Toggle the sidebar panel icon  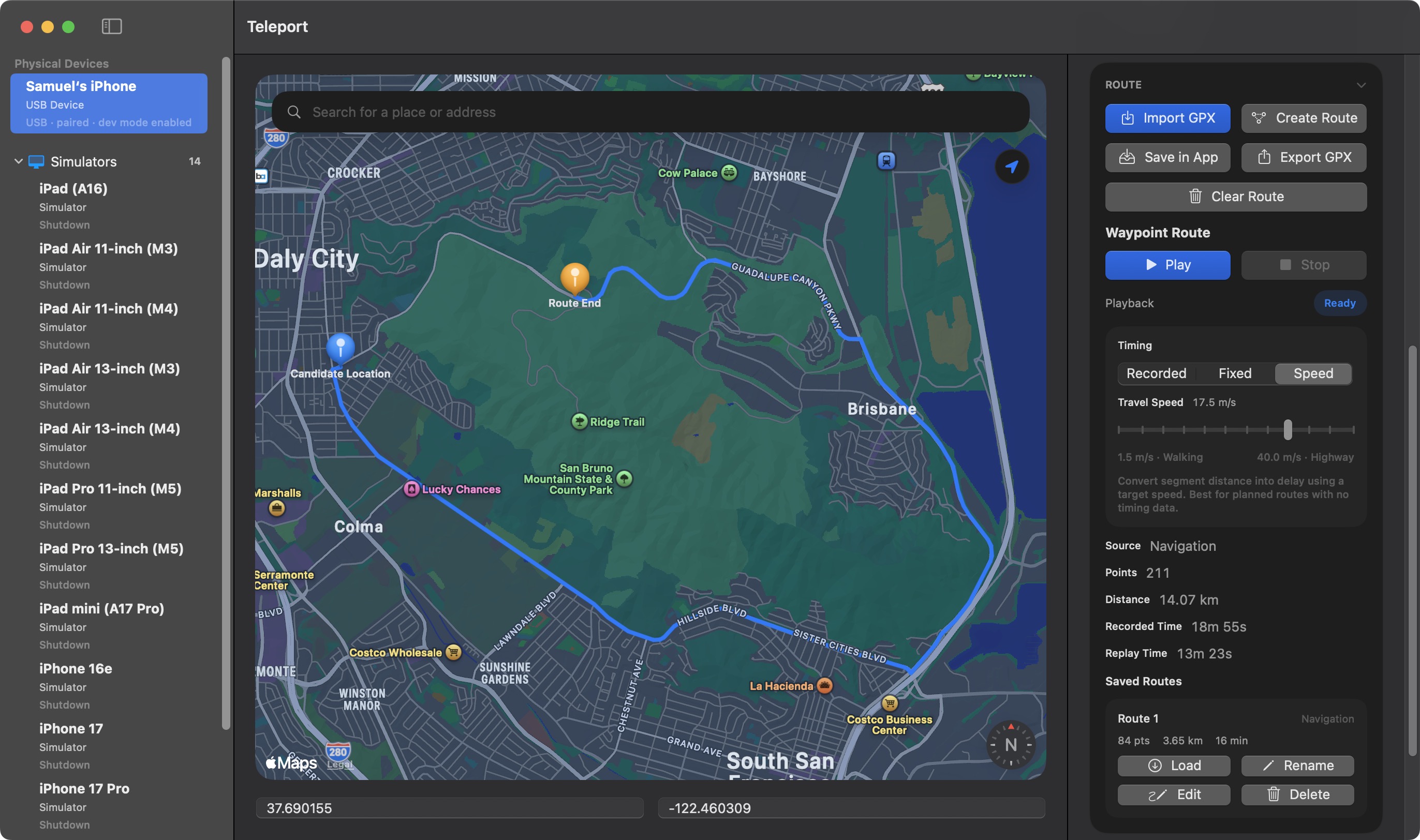click(x=112, y=26)
